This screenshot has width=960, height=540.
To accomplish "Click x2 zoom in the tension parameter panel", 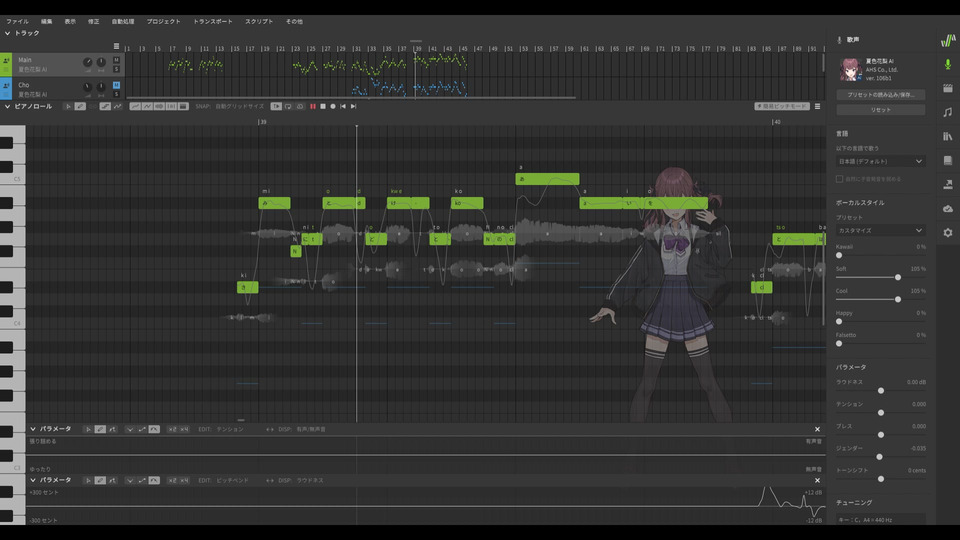I will (x=173, y=429).
